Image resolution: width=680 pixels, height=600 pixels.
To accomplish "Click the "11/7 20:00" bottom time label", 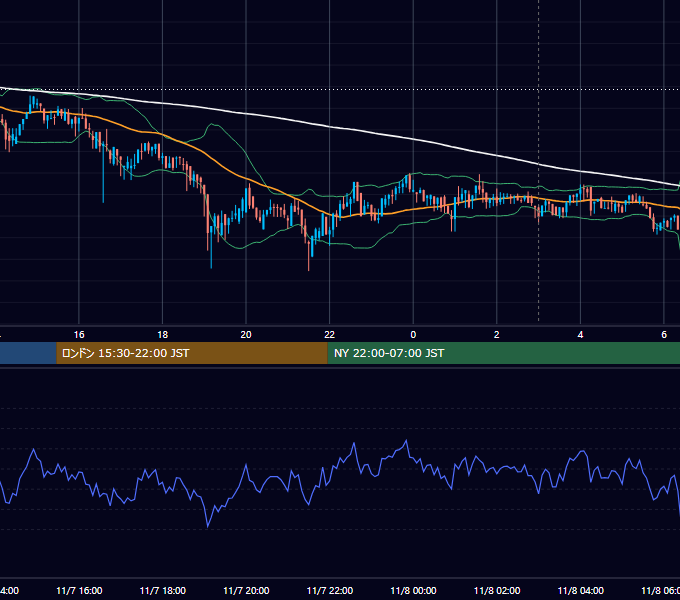I will (246, 591).
